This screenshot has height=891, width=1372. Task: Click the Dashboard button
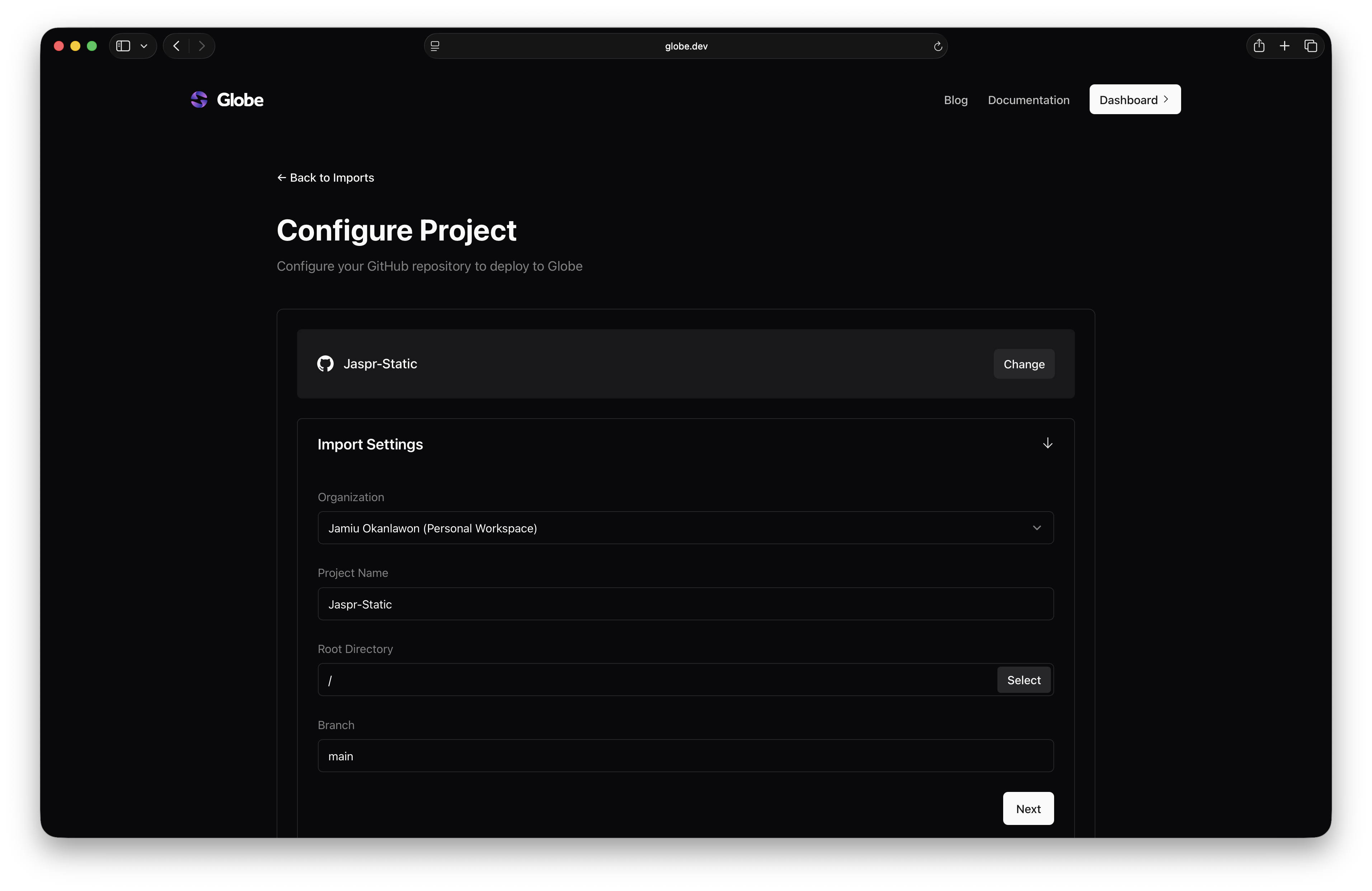(x=1134, y=100)
